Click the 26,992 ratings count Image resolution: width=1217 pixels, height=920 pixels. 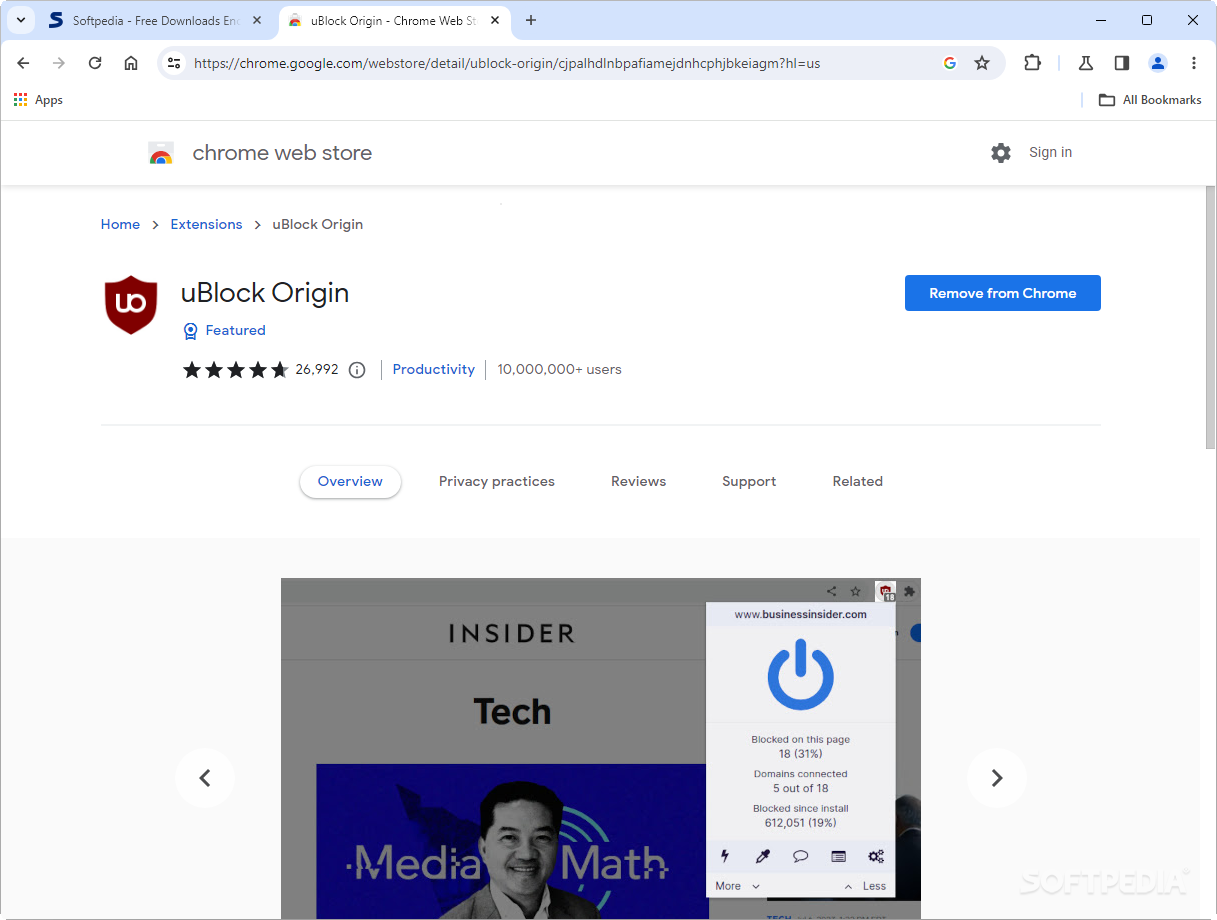coord(317,370)
